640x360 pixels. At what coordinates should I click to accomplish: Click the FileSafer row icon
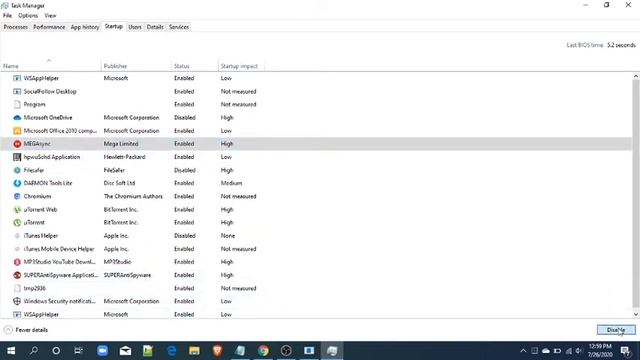click(17, 170)
